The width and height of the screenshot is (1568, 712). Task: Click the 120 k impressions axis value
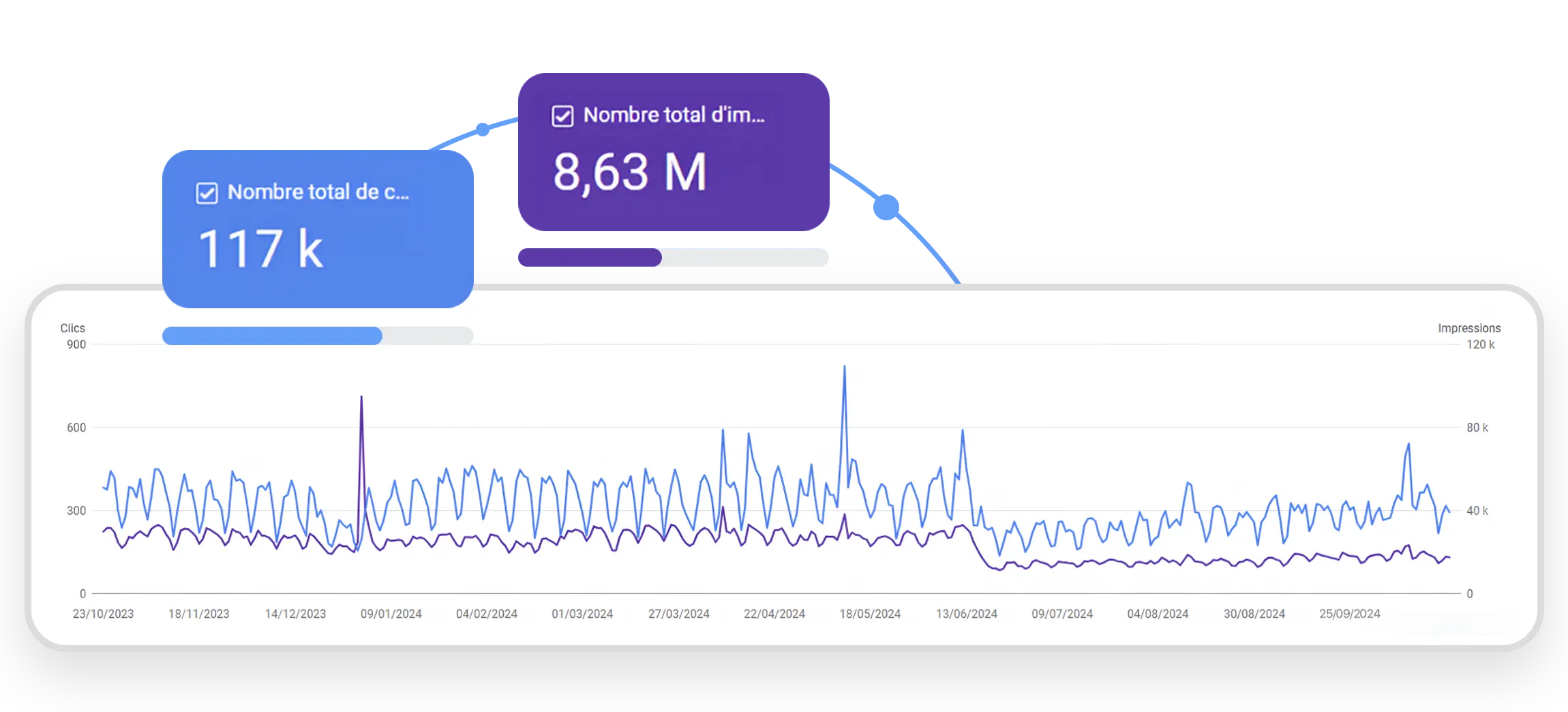coord(1481,344)
